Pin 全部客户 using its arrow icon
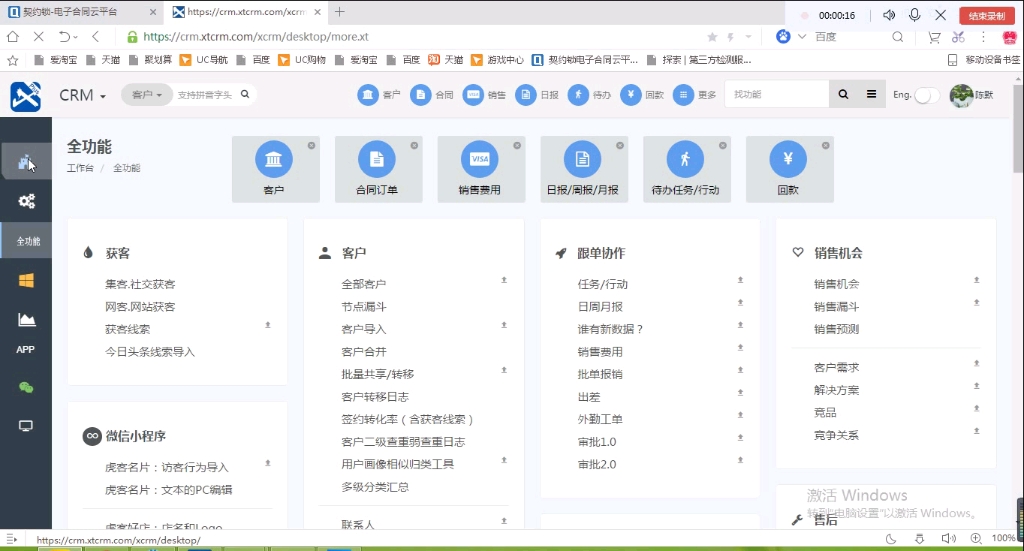This screenshot has height=551, width=1024. click(x=504, y=280)
